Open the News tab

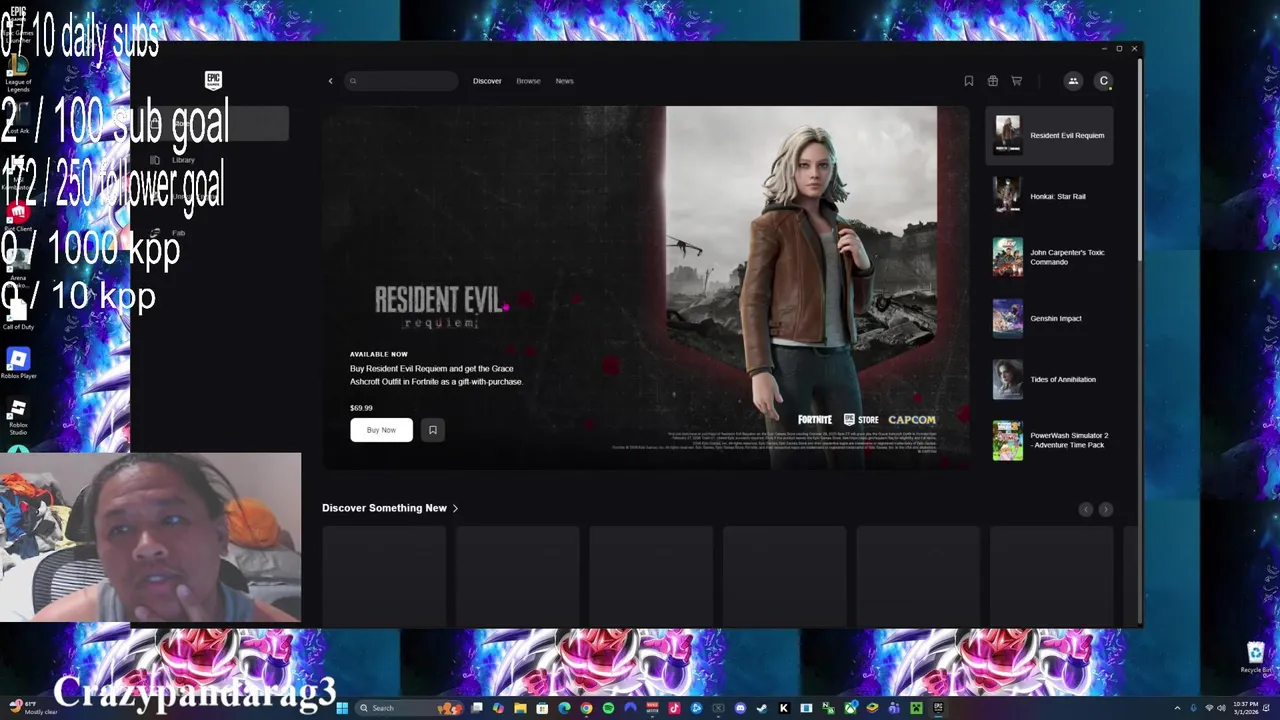point(564,81)
